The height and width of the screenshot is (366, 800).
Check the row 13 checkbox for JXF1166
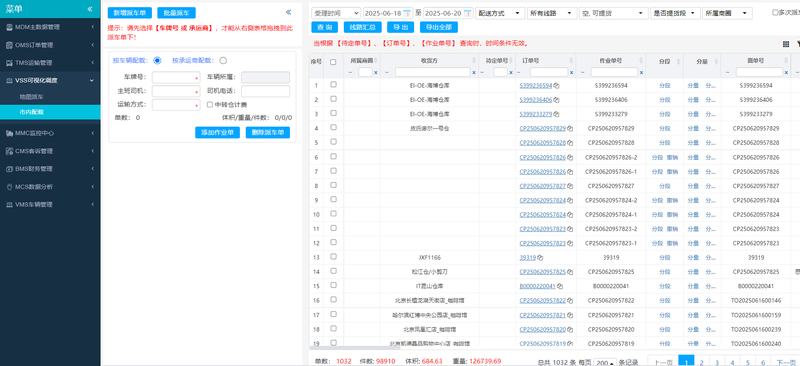[333, 257]
